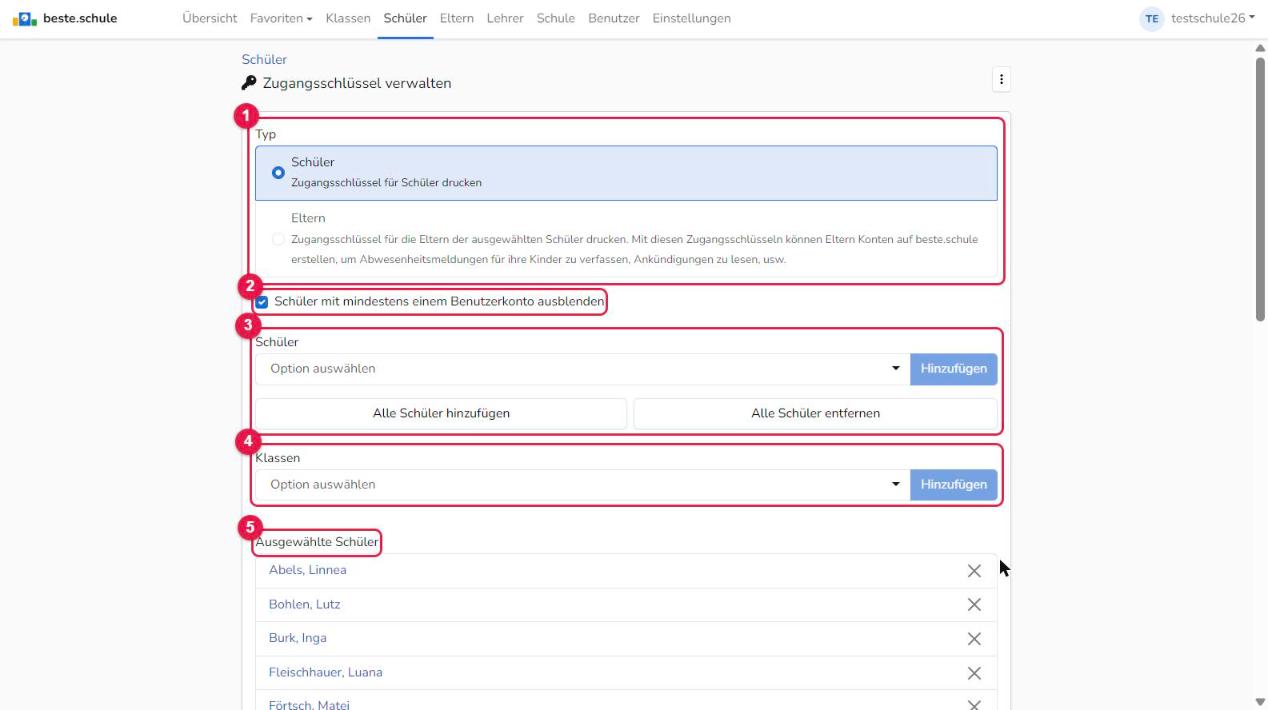Remove Burk, Inga from the list

[974, 639]
